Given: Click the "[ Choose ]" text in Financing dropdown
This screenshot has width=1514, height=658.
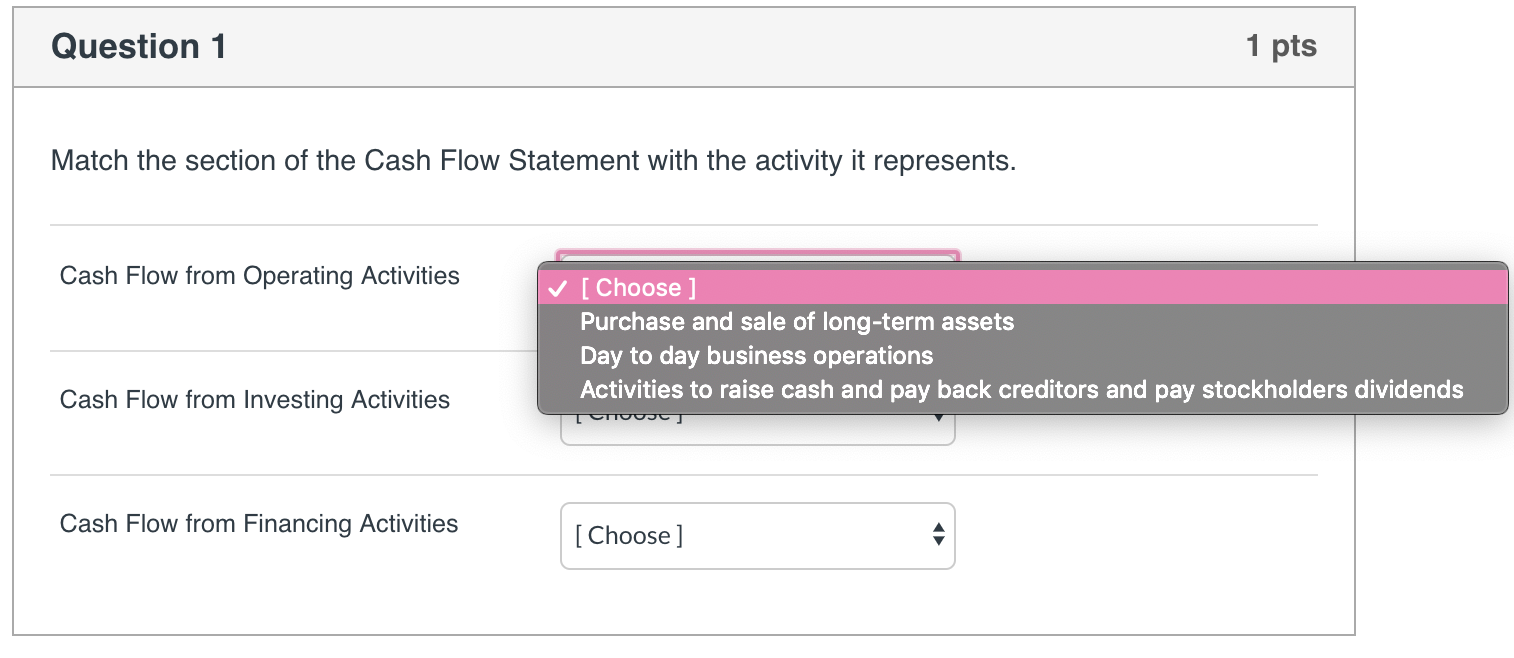Looking at the screenshot, I should pos(629,536).
